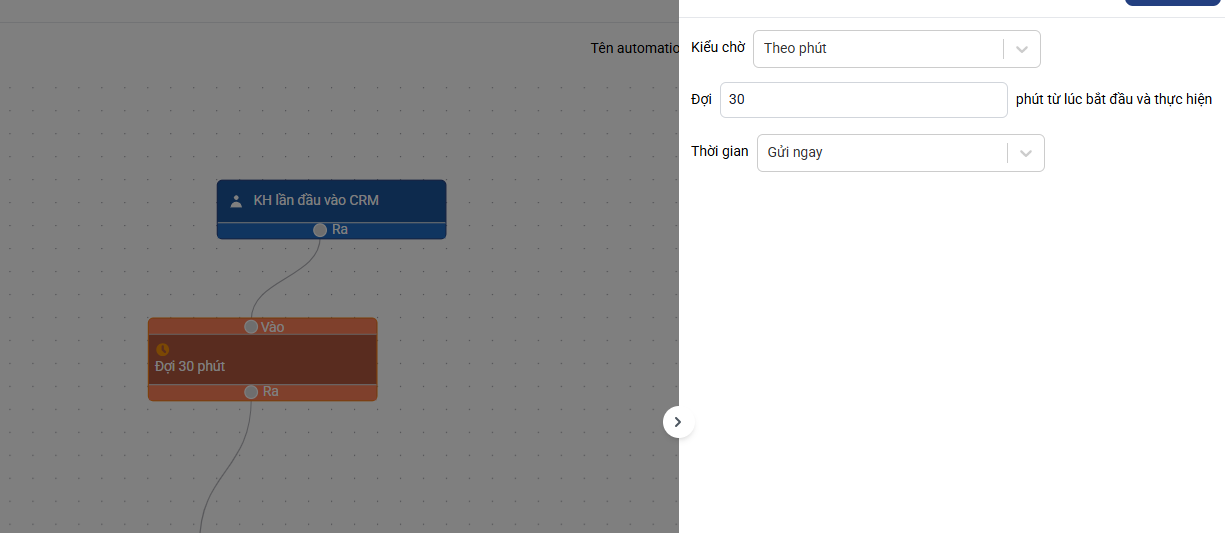Viewport: 1225px width, 533px height.
Task: Collapse the side panel with the round arrow button
Action: (678, 423)
